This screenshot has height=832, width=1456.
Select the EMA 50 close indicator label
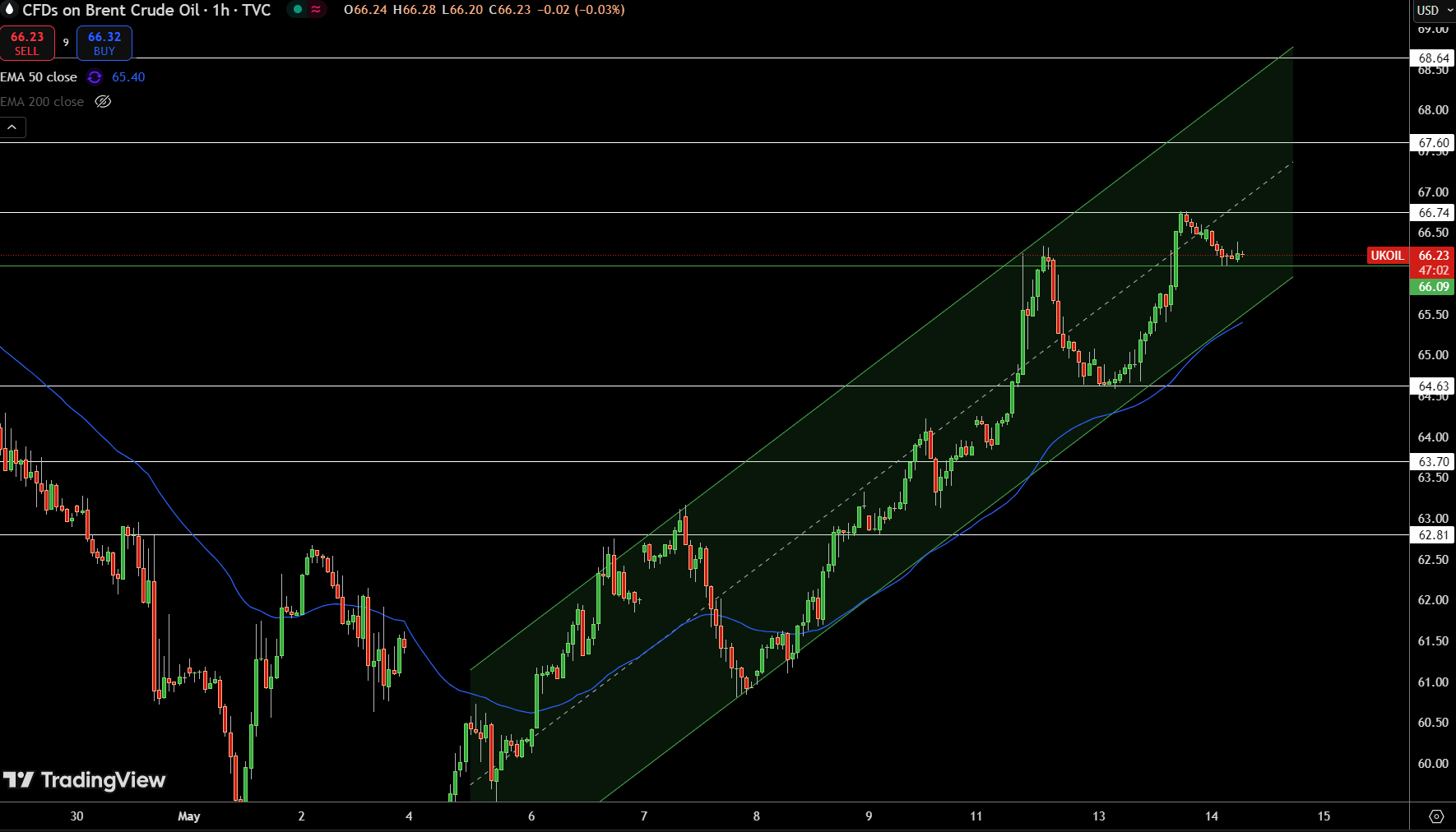coord(39,77)
